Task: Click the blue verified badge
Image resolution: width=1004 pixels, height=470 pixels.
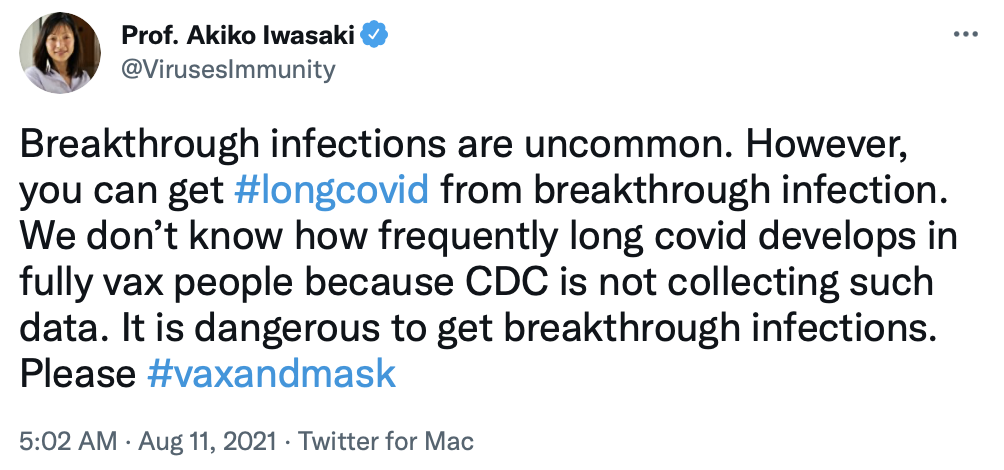Action: (375, 36)
